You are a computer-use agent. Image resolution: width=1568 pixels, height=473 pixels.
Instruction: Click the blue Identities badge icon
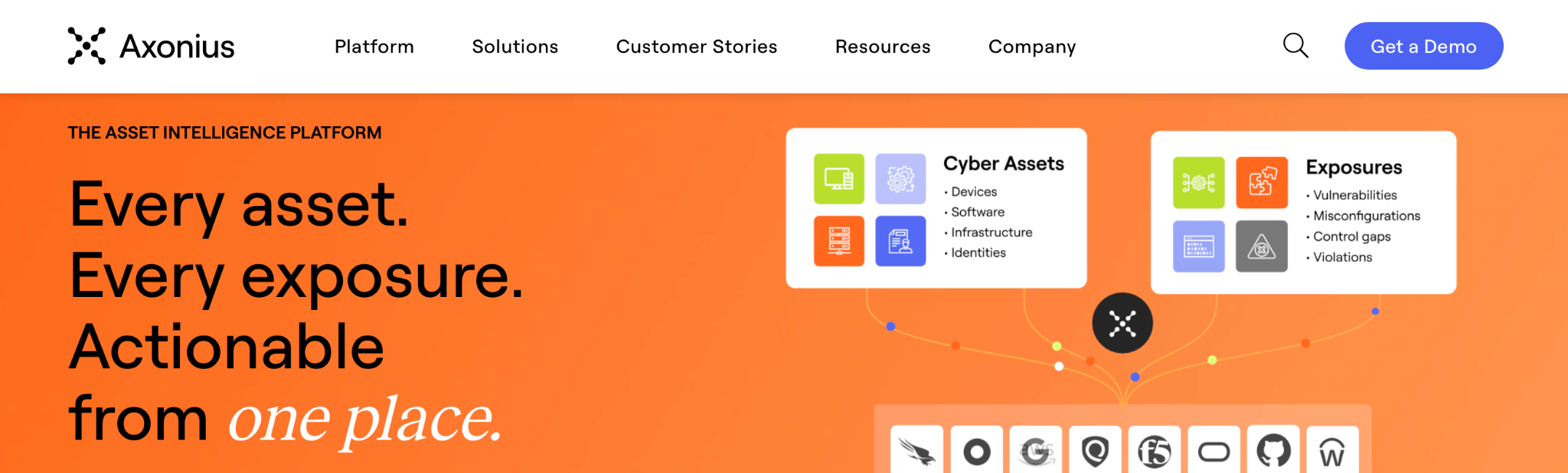(900, 241)
